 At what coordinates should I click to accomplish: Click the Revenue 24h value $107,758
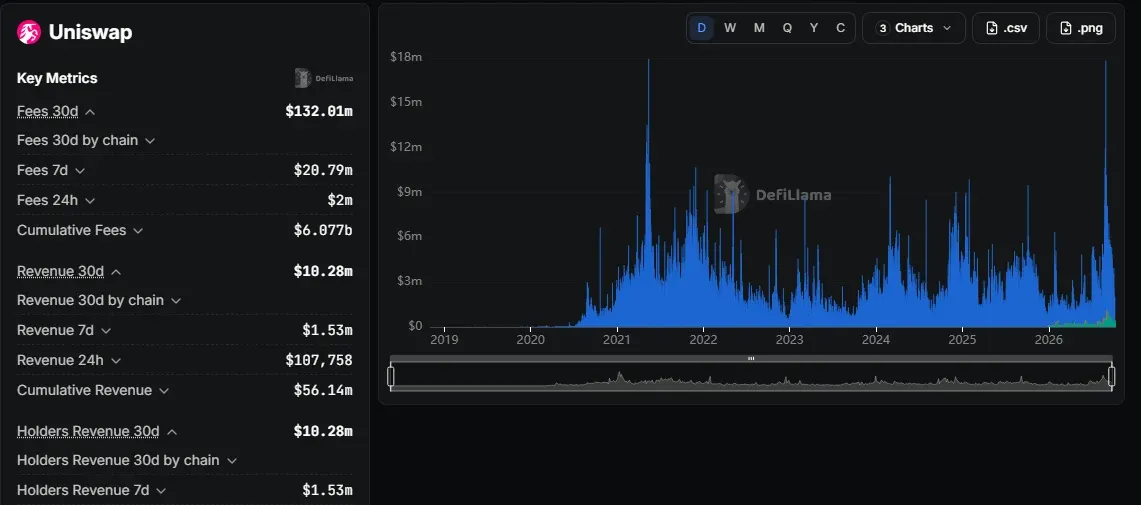click(x=319, y=360)
